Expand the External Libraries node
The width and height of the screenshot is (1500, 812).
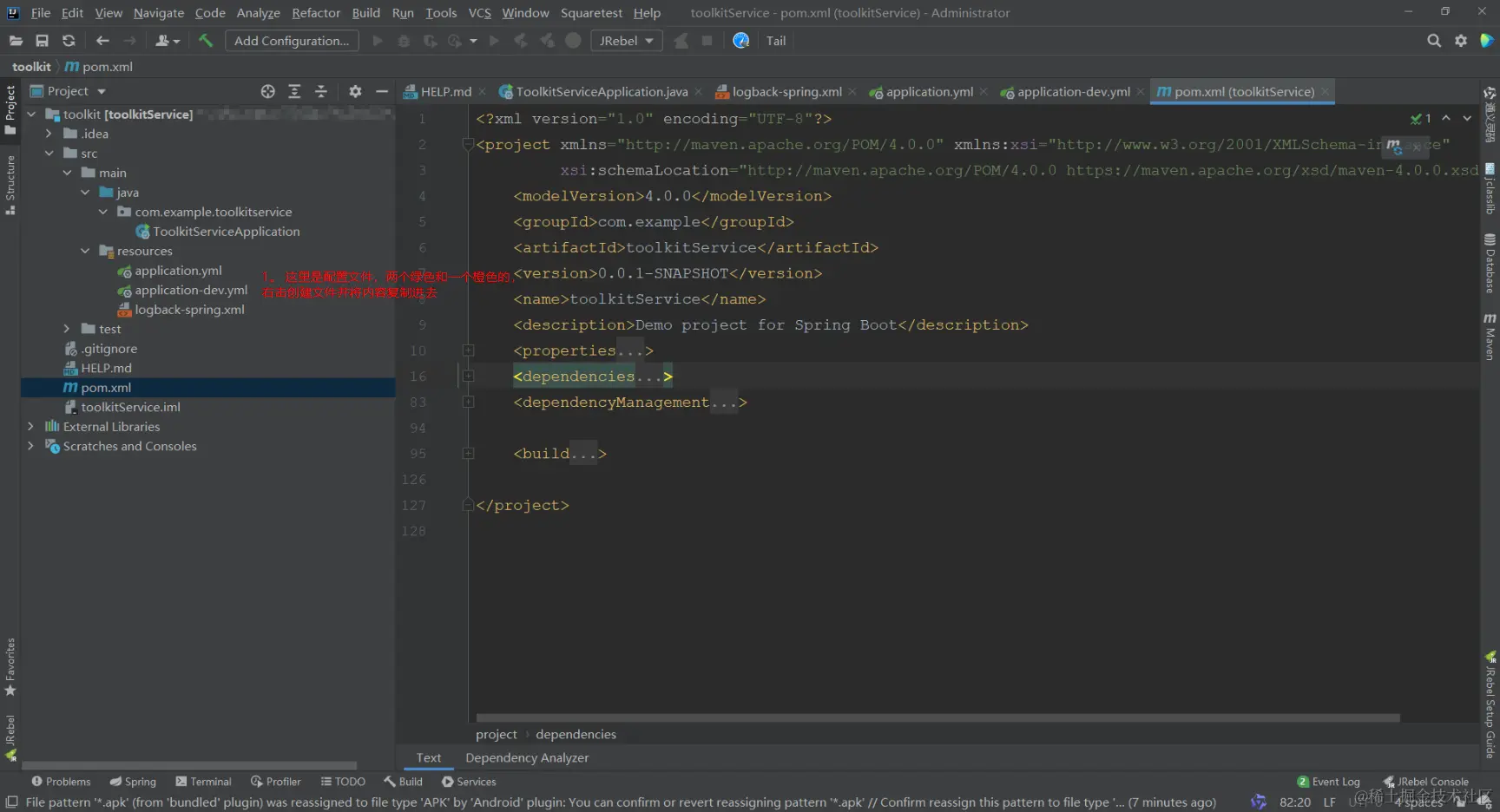point(31,427)
